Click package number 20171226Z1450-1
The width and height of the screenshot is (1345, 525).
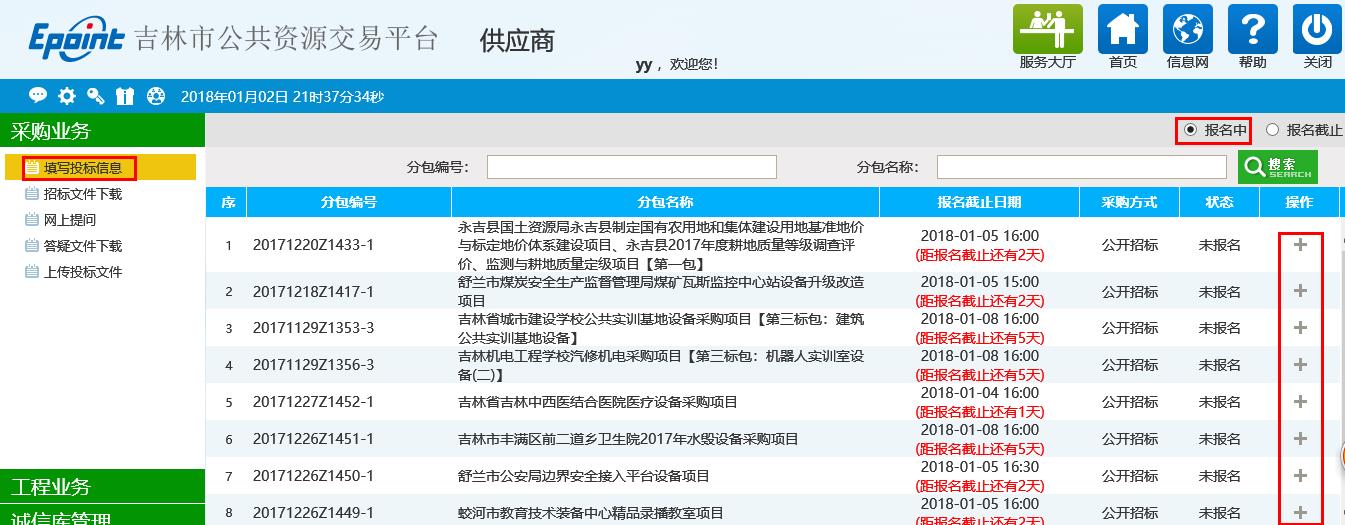[x=313, y=476]
